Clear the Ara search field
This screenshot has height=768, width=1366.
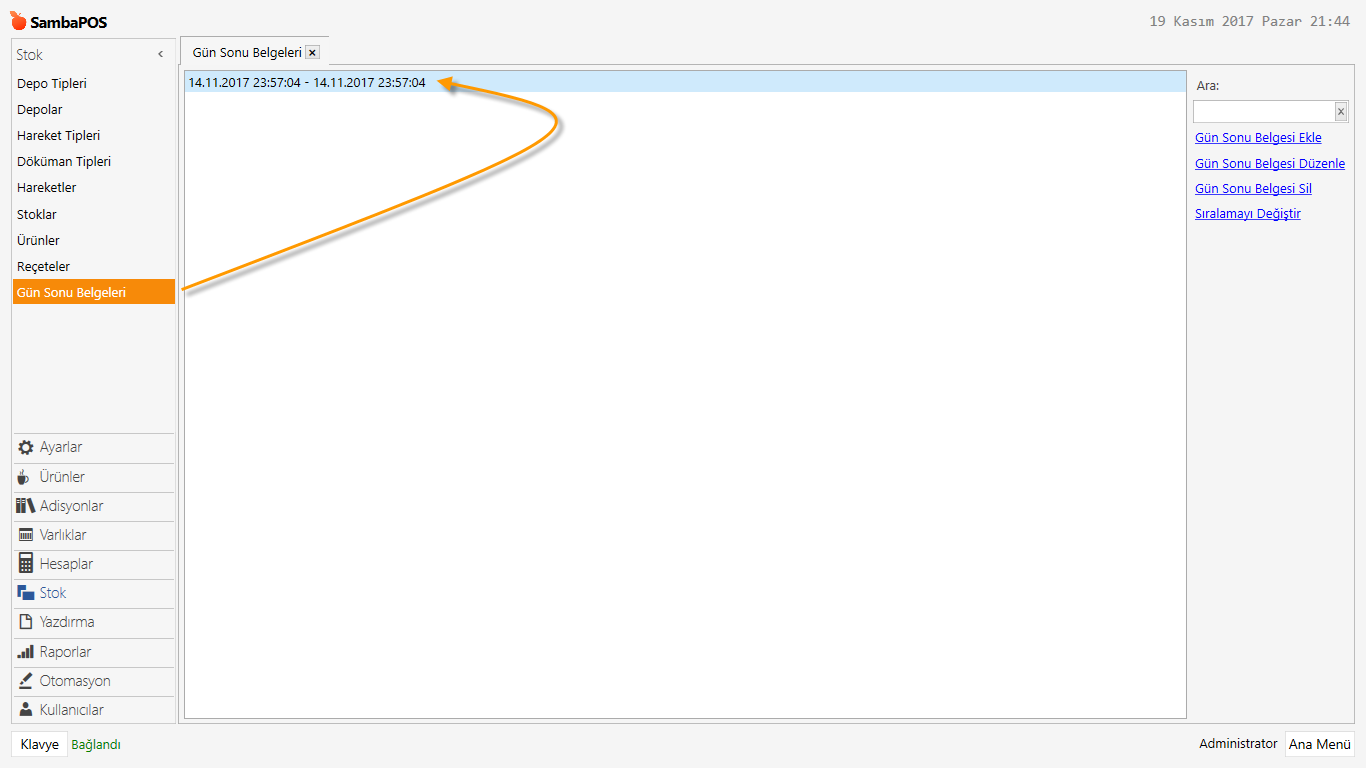click(x=1341, y=112)
